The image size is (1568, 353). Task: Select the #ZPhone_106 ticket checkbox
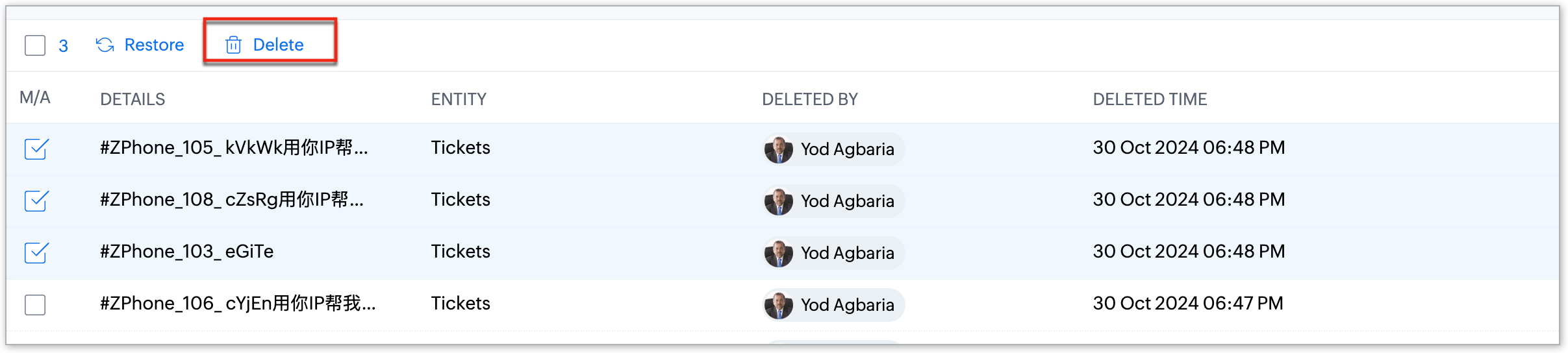pos(35,304)
